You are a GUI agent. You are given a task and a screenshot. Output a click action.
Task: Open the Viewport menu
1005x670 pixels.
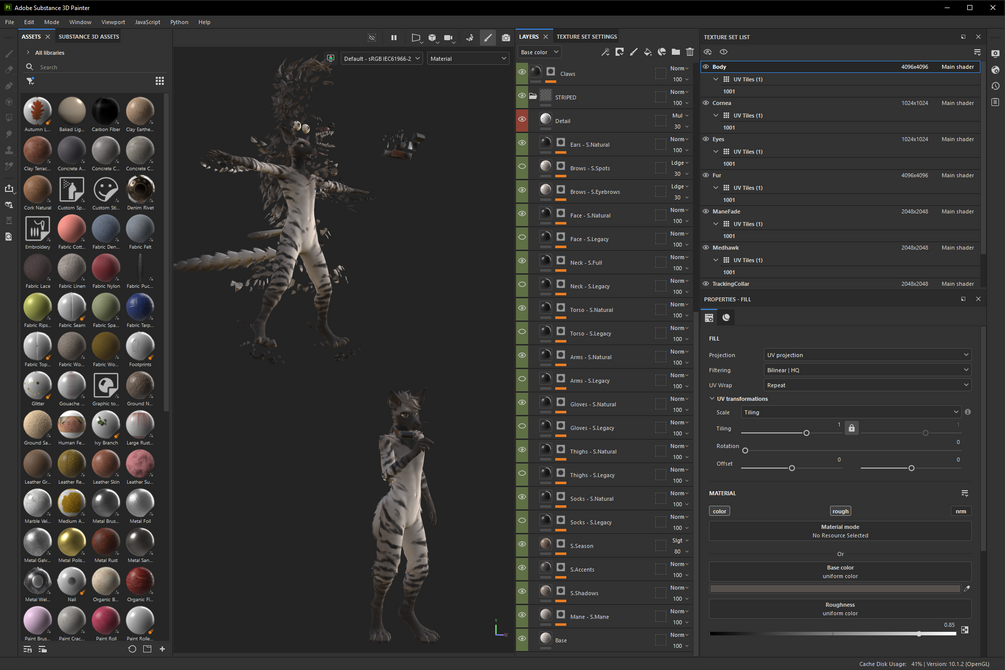click(113, 22)
